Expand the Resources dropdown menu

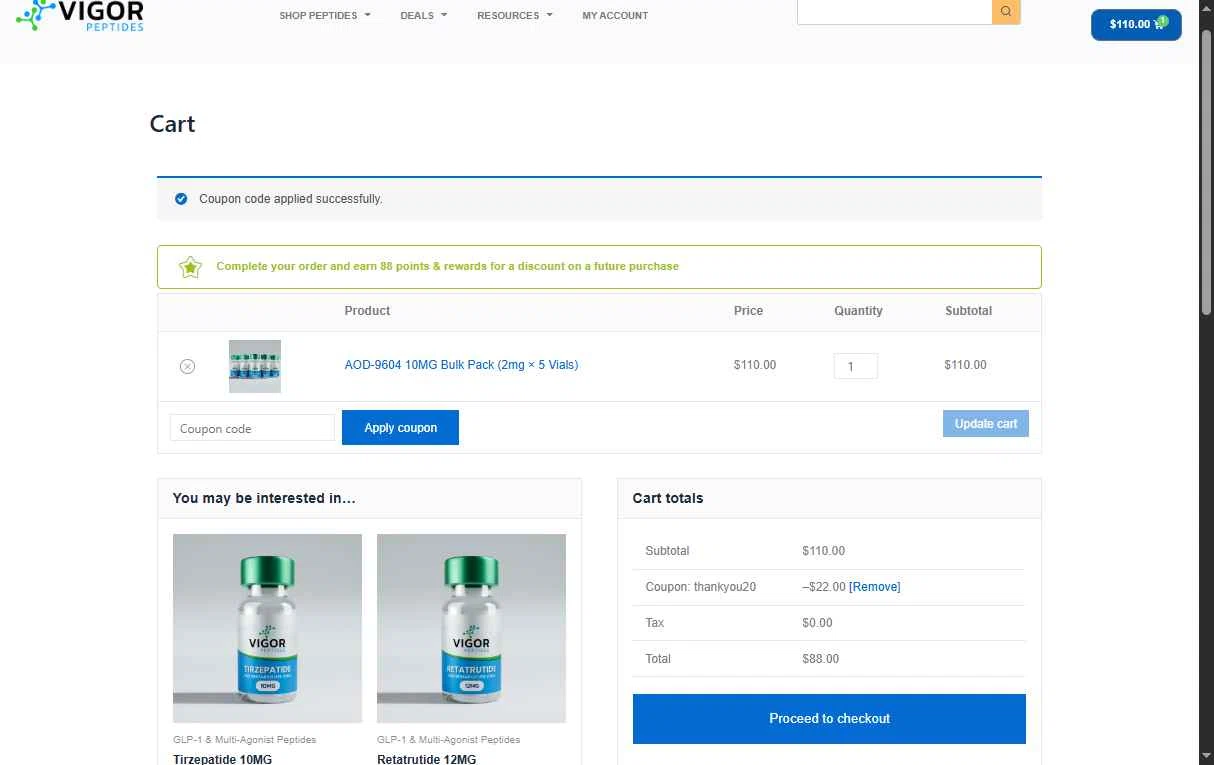515,15
